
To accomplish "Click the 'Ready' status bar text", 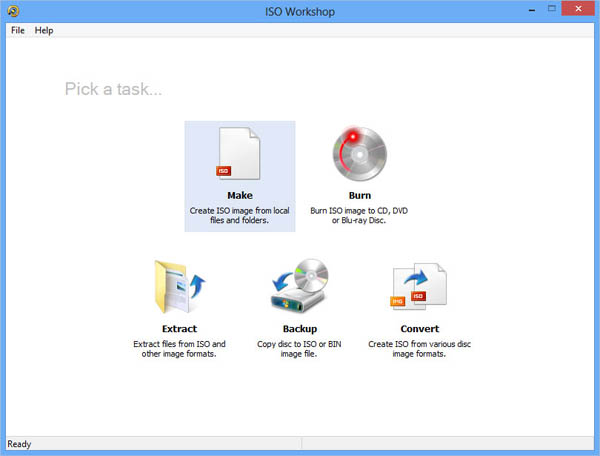I will (x=19, y=444).
